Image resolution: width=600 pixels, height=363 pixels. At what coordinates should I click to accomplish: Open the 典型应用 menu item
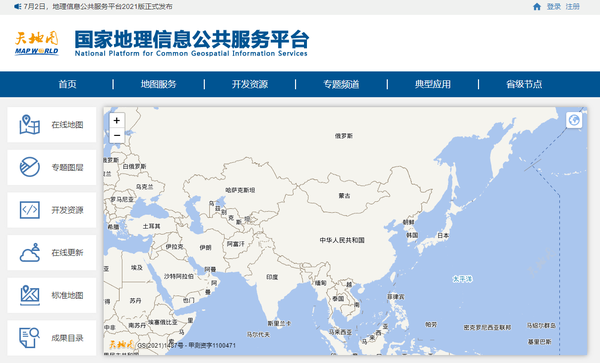pyautogui.click(x=433, y=84)
